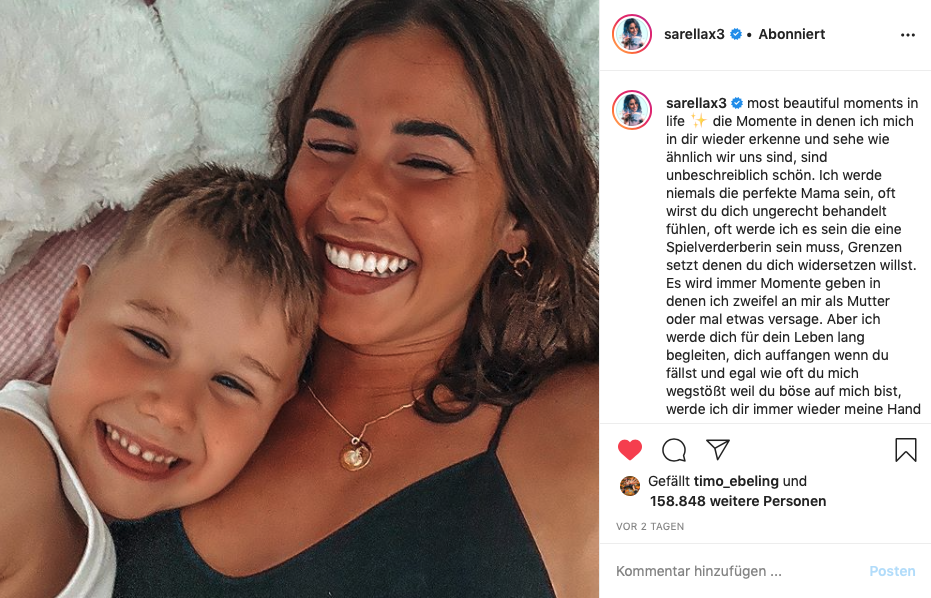931x598 pixels.
Task: Unlike the post with the red heart
Action: point(629,450)
